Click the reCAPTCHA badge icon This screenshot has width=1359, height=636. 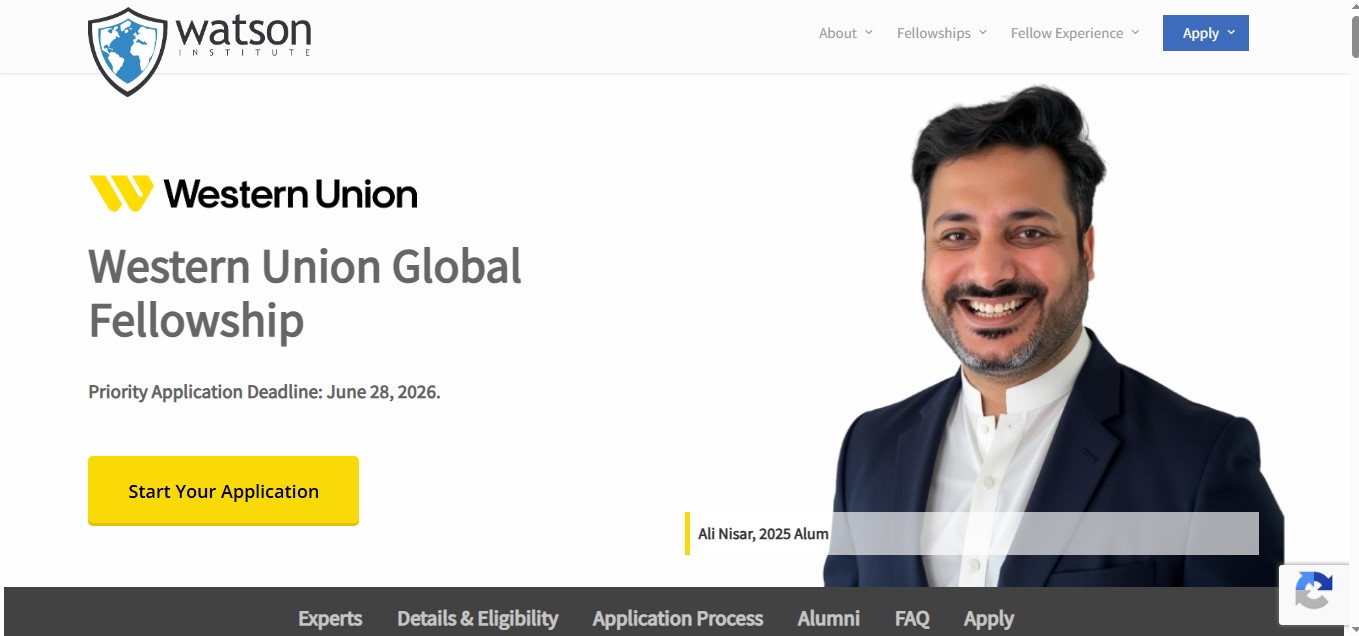[x=1313, y=592]
